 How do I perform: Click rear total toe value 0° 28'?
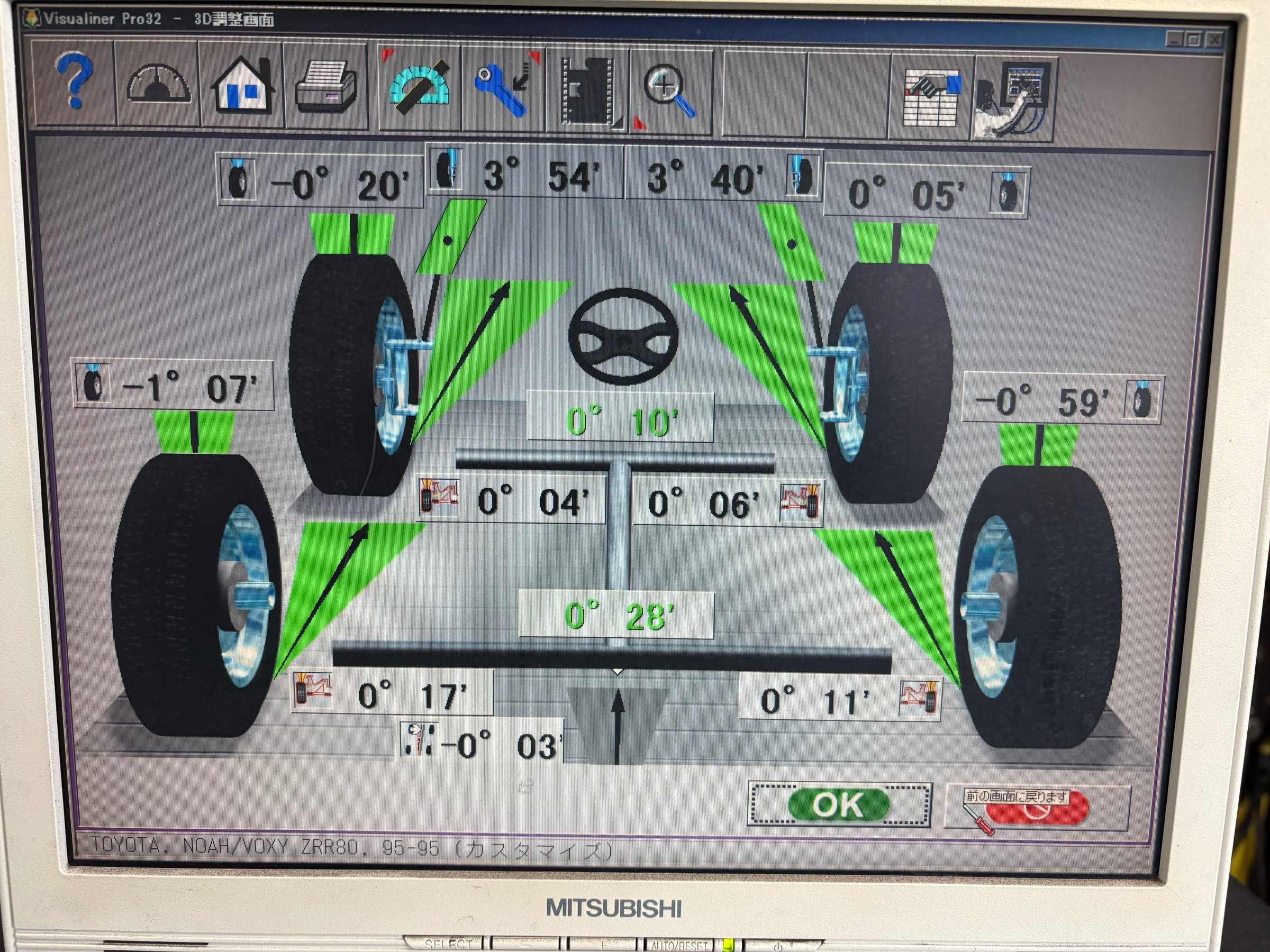point(616,615)
